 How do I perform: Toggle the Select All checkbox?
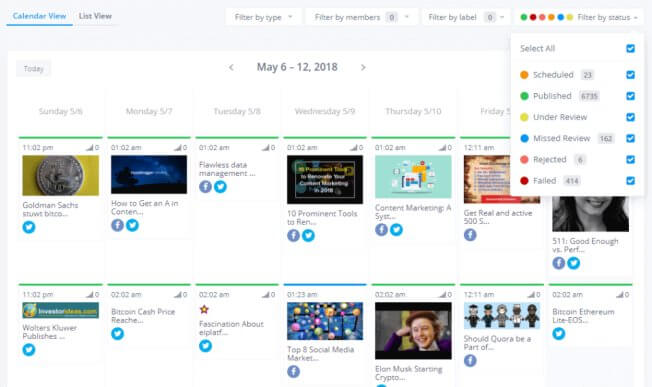(630, 48)
